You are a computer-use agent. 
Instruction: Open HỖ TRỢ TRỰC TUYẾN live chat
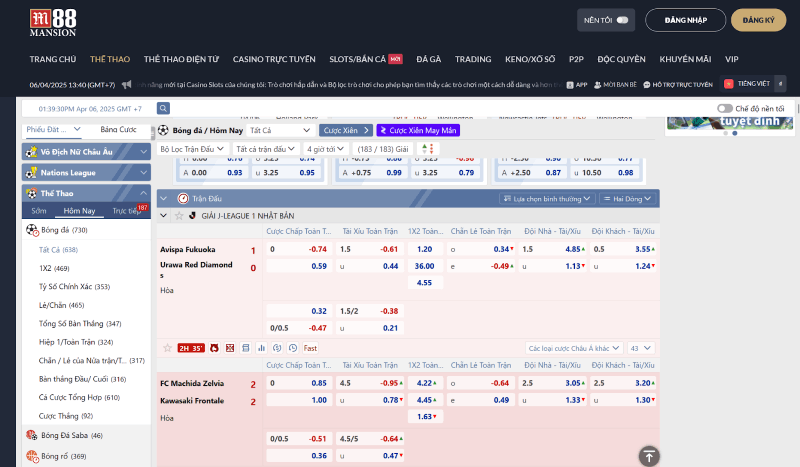click(x=678, y=85)
